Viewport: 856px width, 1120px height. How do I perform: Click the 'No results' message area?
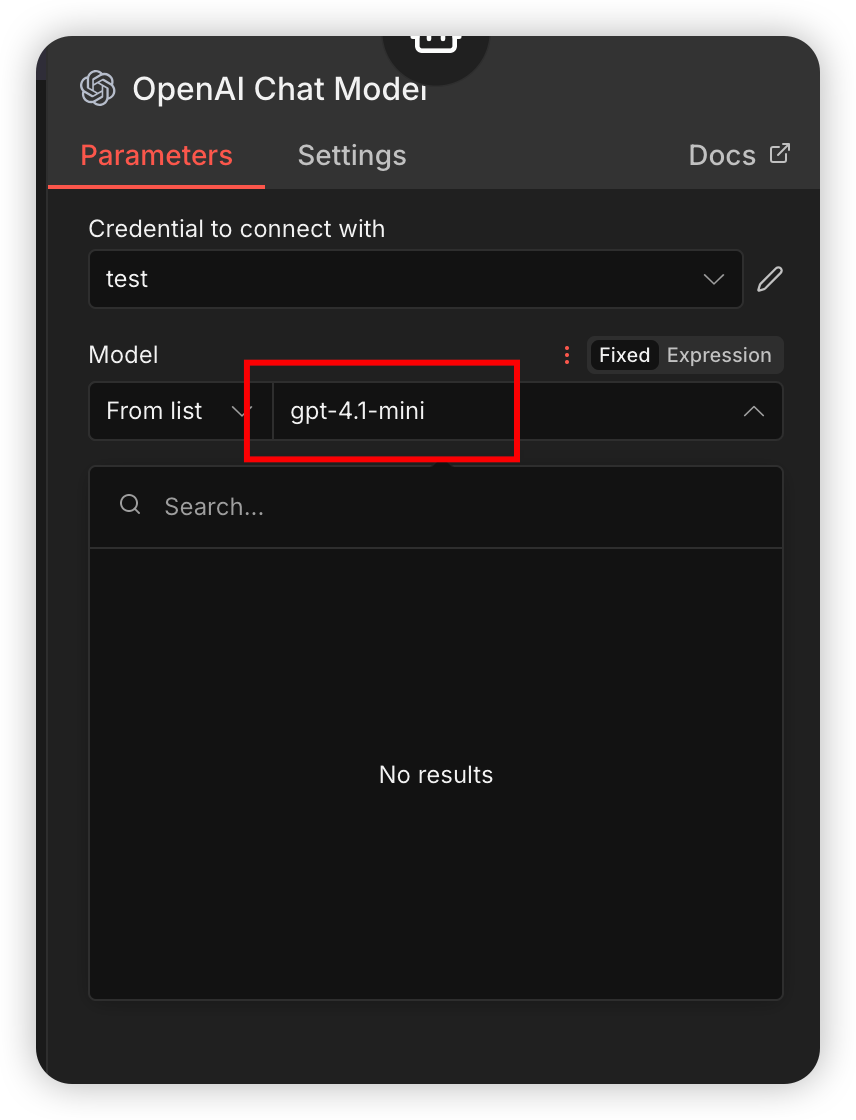point(436,774)
